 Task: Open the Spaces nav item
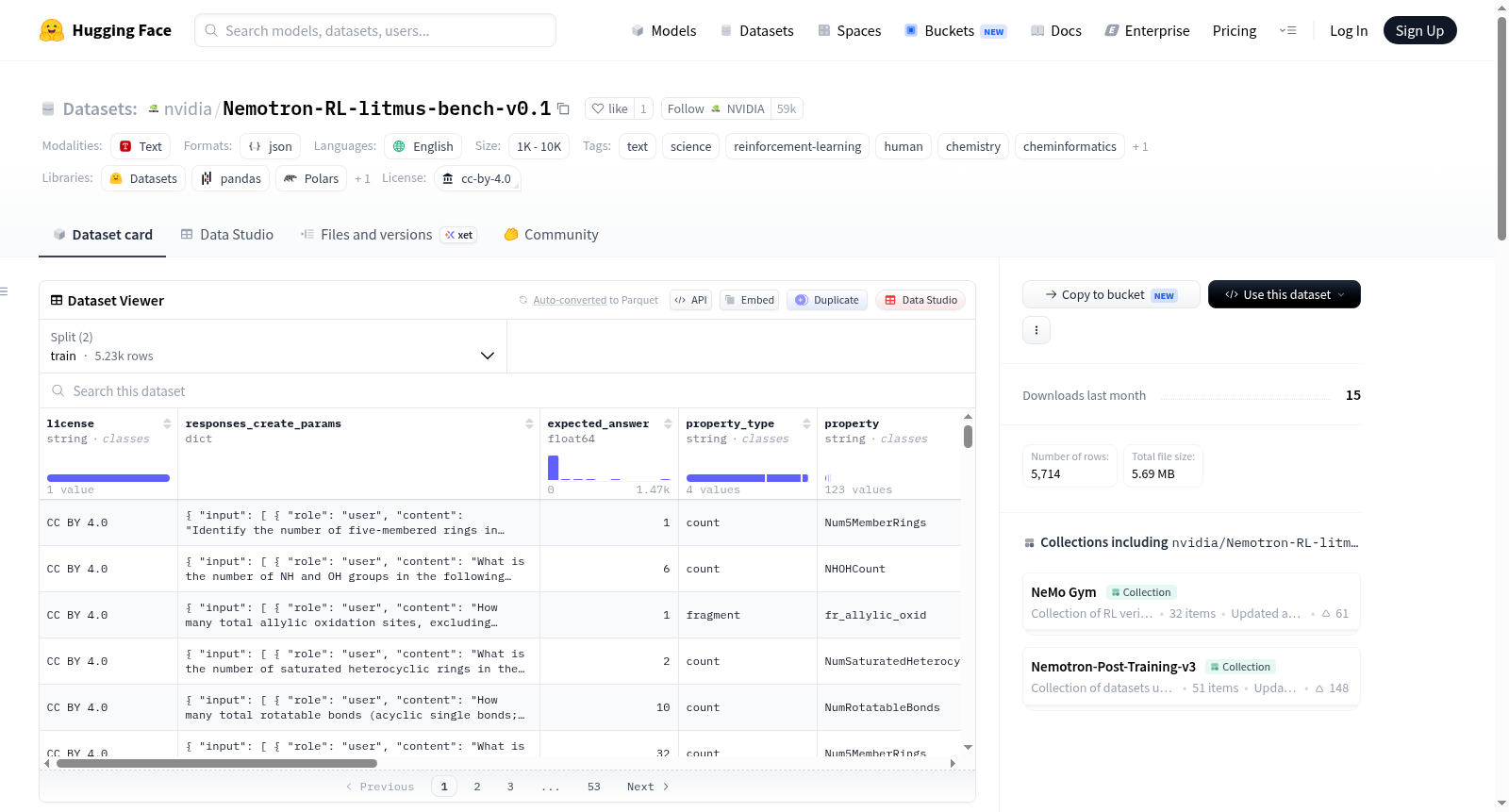click(850, 30)
